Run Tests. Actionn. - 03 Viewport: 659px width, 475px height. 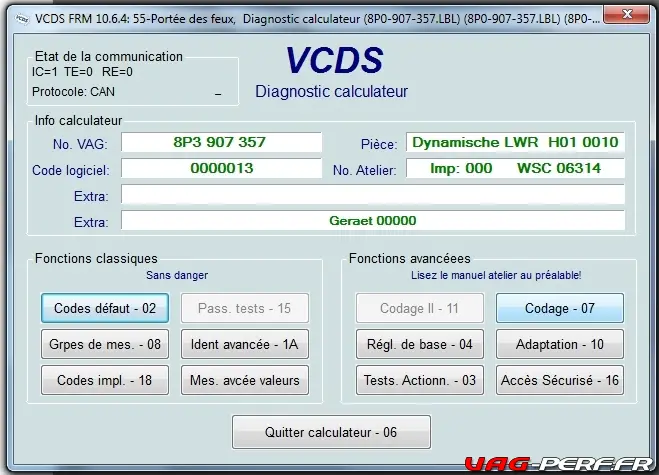click(419, 380)
